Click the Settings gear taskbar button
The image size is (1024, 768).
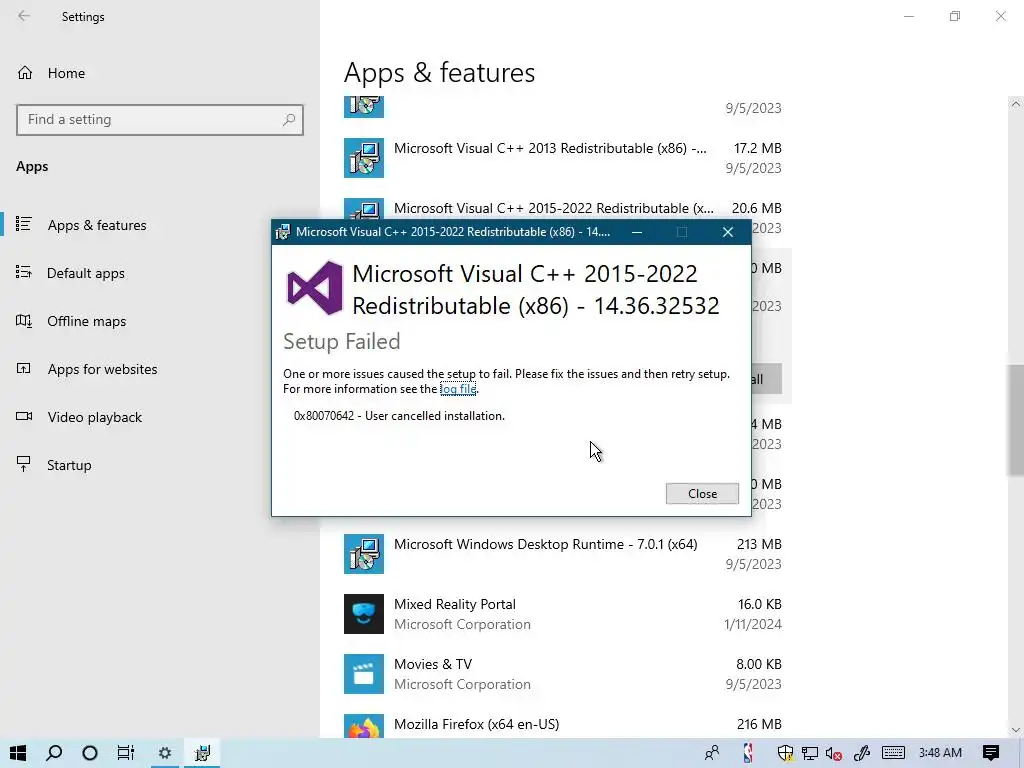click(x=165, y=753)
